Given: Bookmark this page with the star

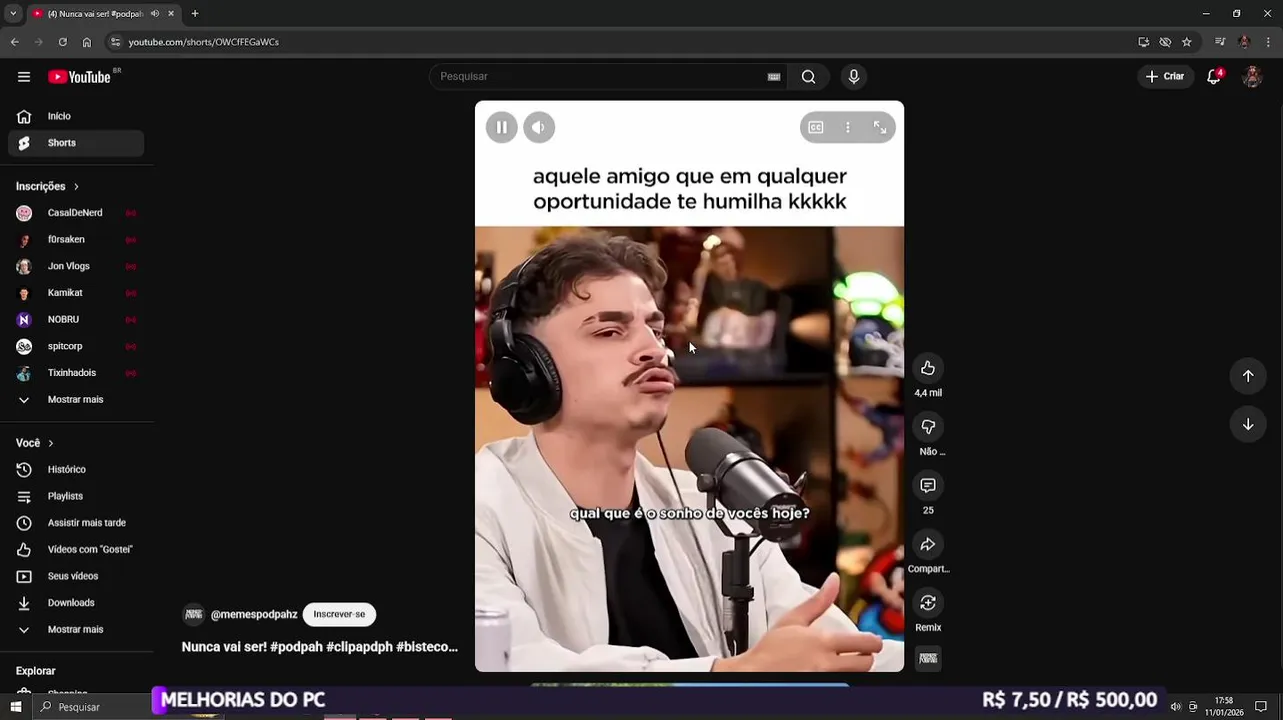Looking at the screenshot, I should pyautogui.click(x=1187, y=42).
